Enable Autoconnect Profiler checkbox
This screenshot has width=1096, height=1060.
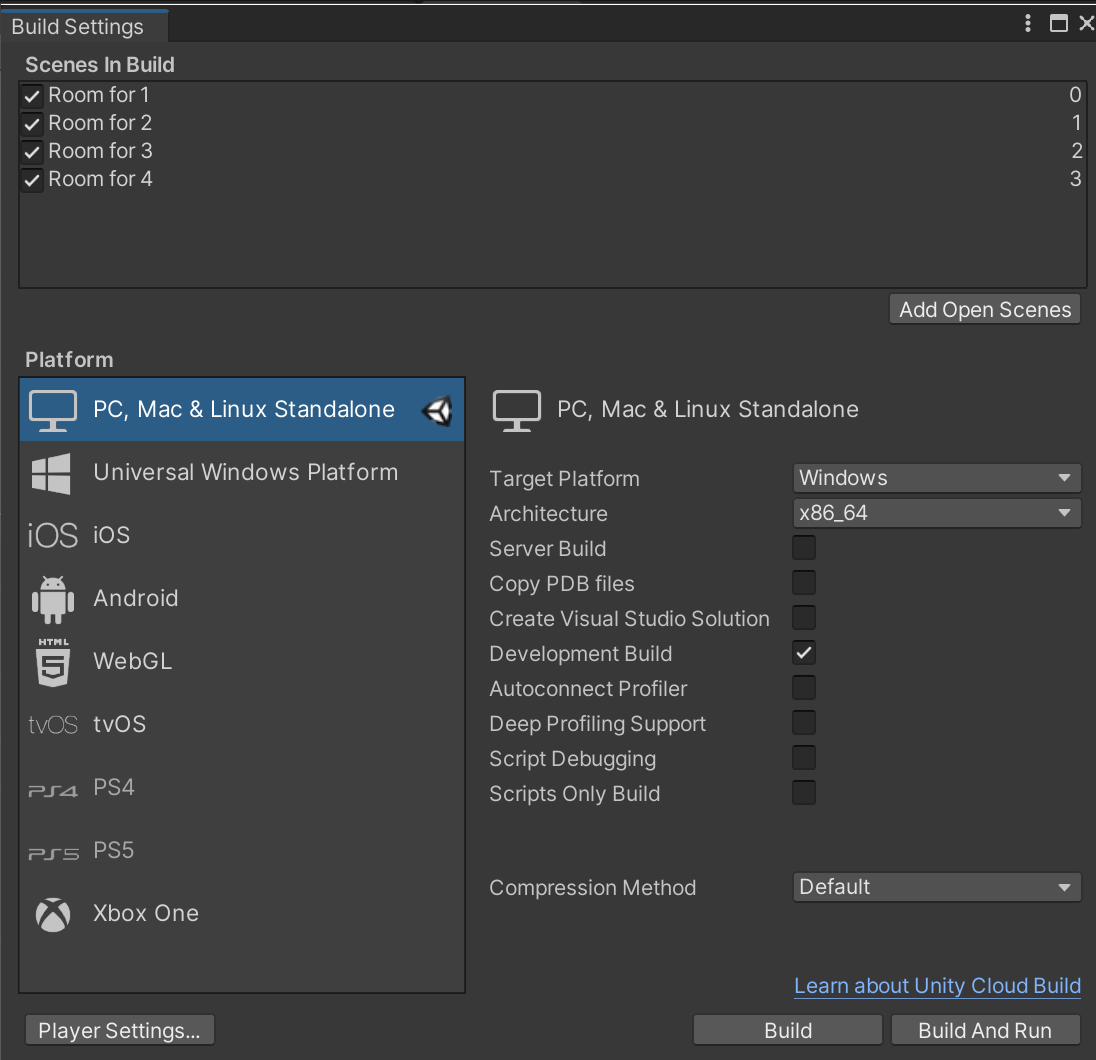pyautogui.click(x=804, y=687)
